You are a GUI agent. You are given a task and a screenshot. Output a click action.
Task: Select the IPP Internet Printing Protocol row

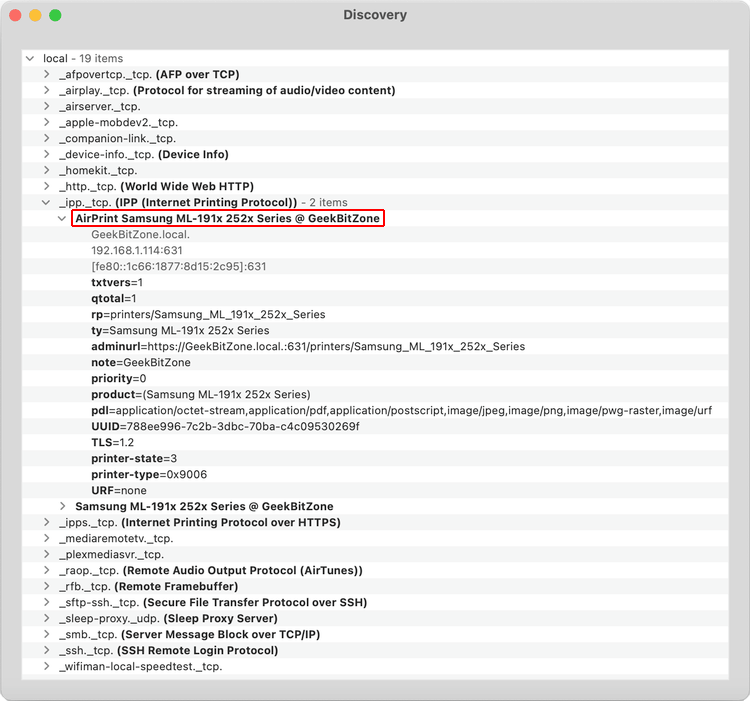tap(375, 202)
